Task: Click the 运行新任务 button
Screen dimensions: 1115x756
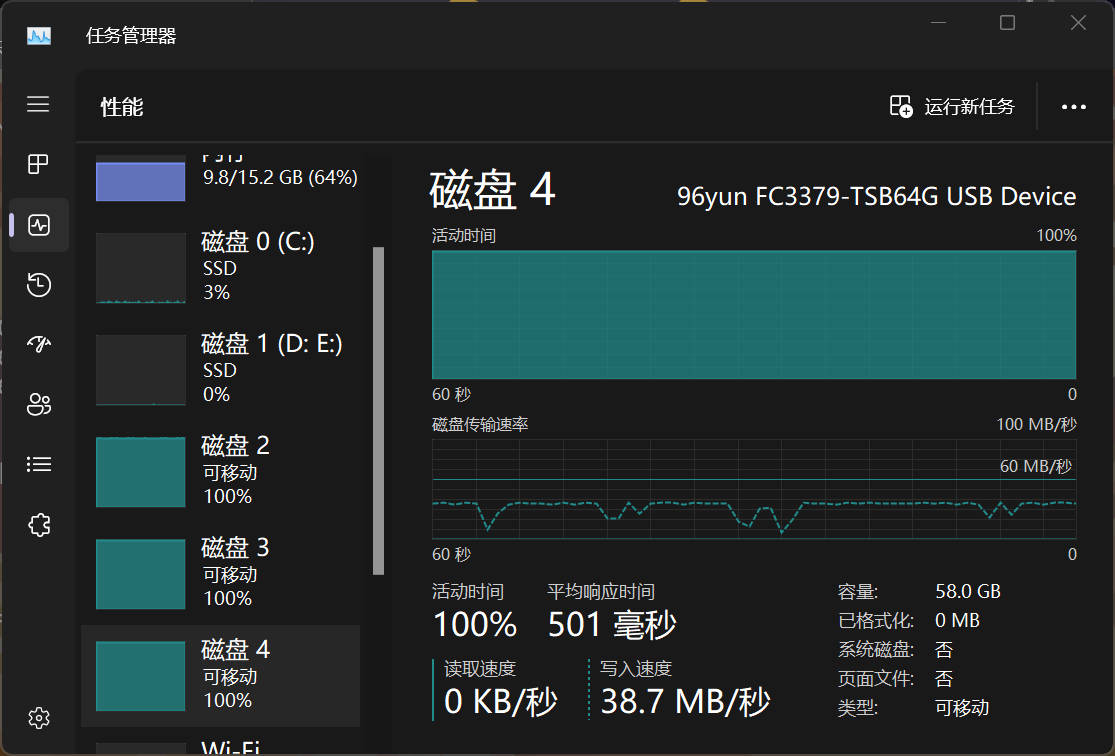Action: 952,107
